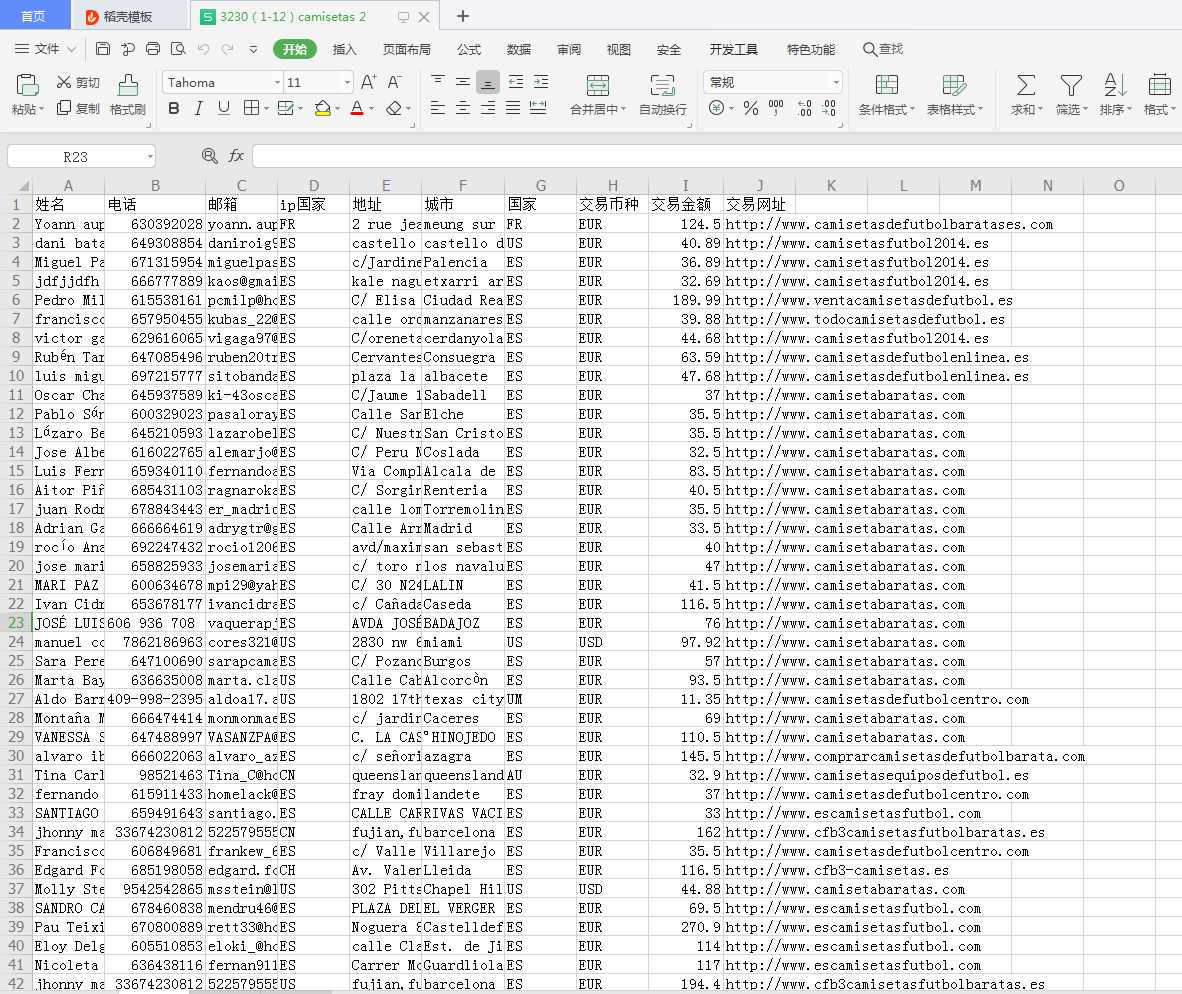Click the Auto Wrap Text icon
Screen dimensions: 1182x994
tap(663, 84)
